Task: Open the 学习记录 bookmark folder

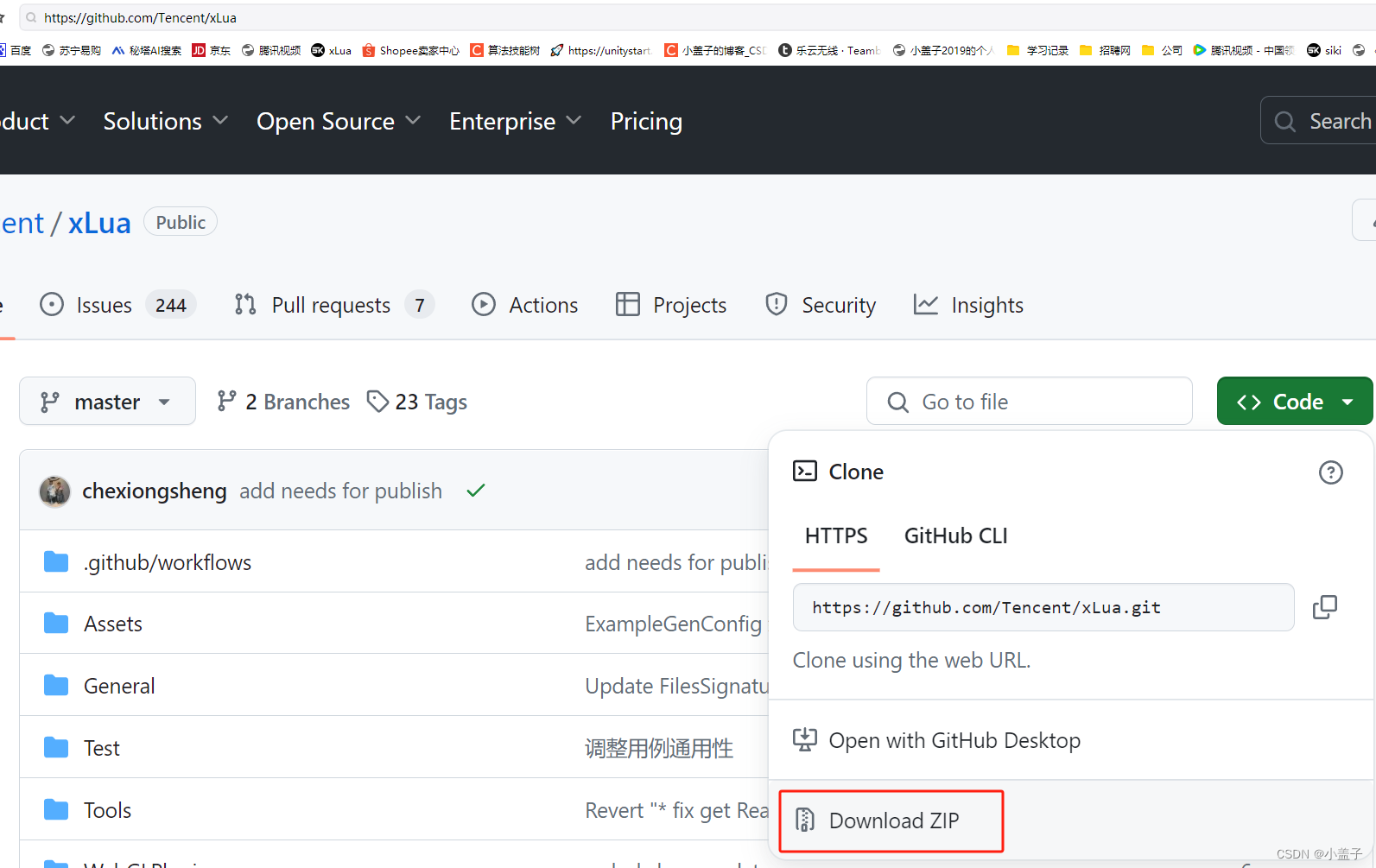Action: tap(1038, 50)
